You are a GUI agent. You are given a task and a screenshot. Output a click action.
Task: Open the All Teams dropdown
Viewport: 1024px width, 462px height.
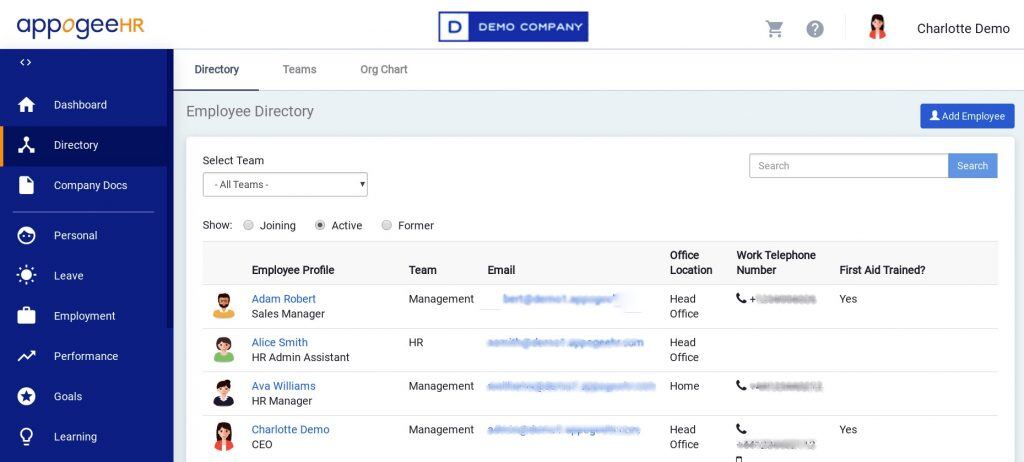[285, 185]
